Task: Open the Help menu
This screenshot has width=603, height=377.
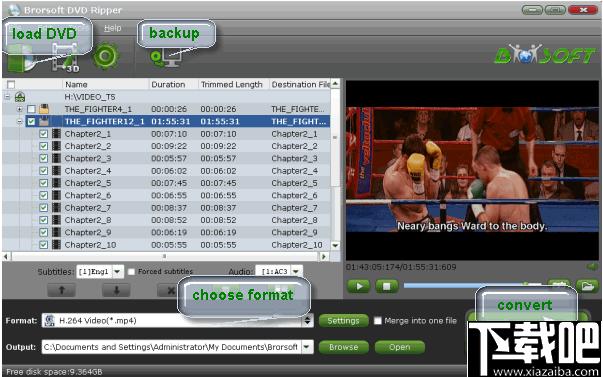Action: 113,28
